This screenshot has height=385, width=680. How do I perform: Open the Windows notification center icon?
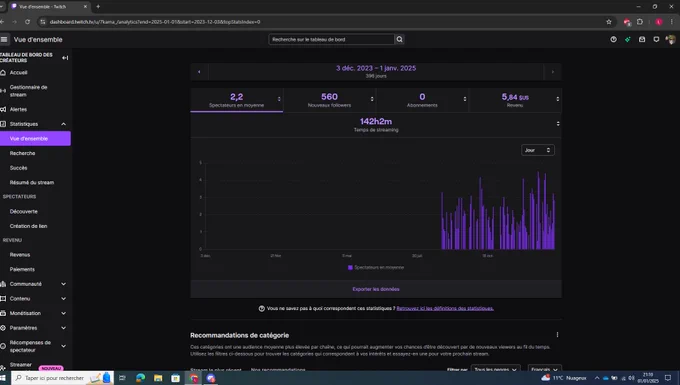pyautogui.click(x=668, y=378)
